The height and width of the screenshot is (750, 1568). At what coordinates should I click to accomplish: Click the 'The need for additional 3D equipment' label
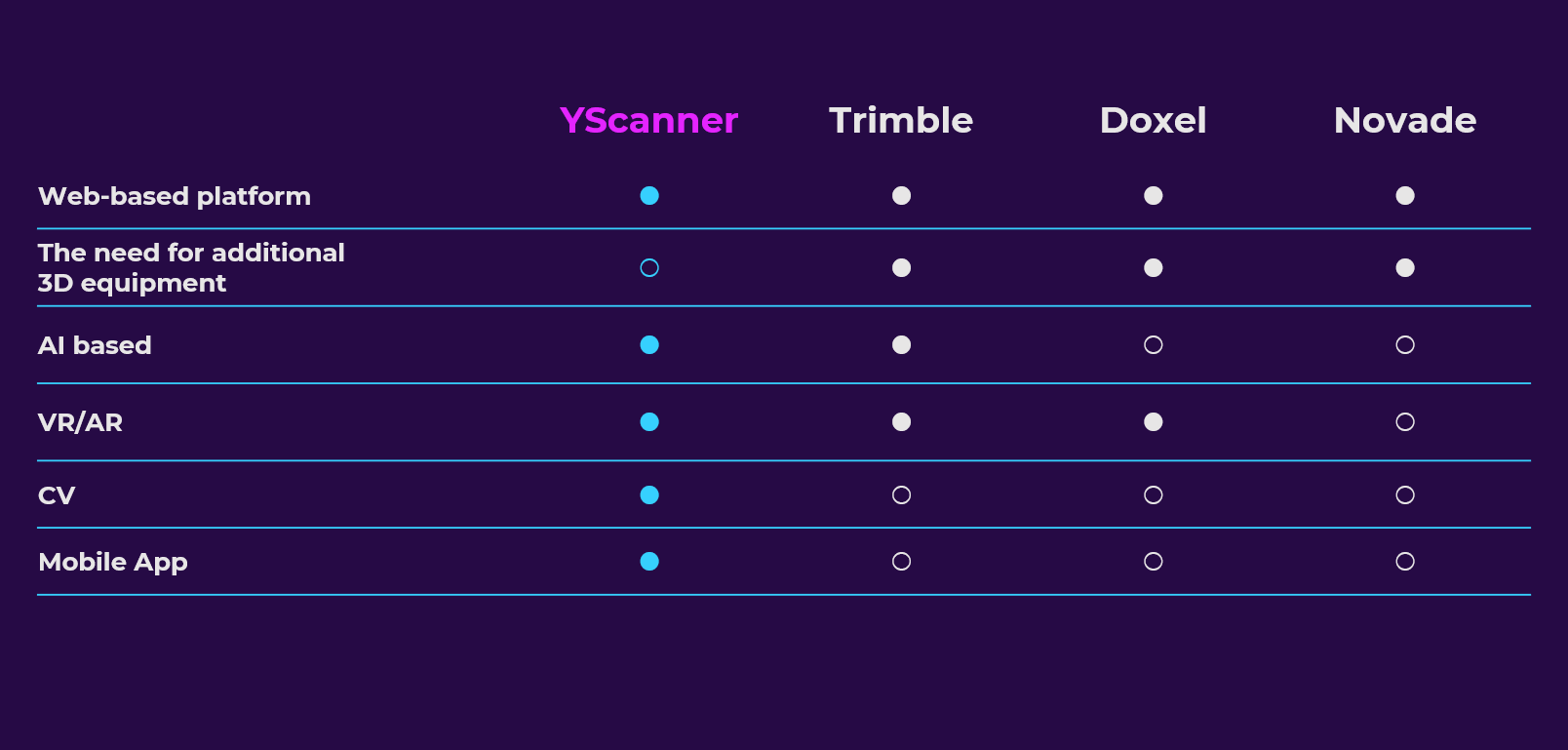tap(191, 267)
